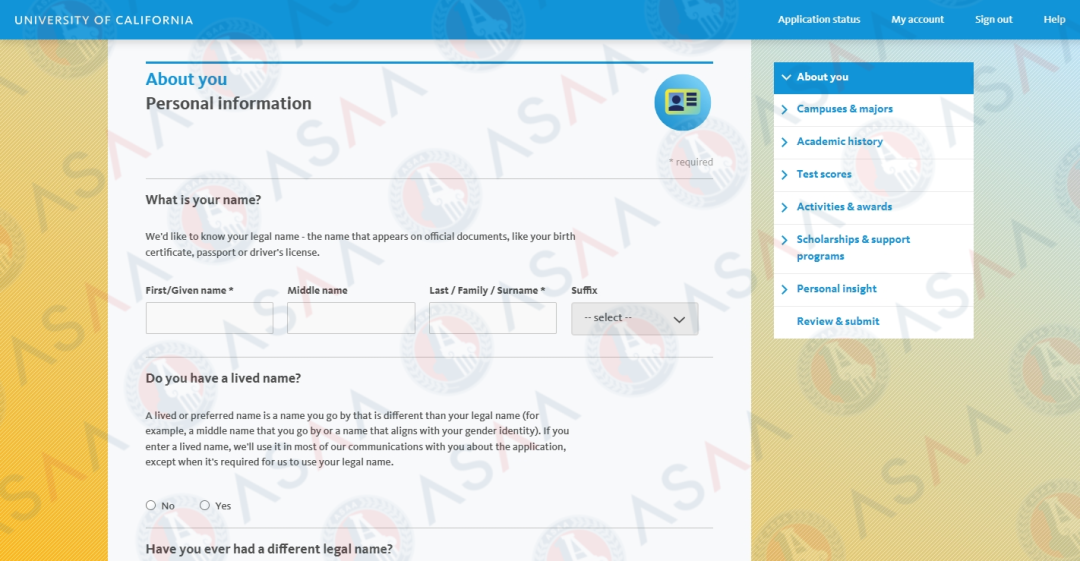The height and width of the screenshot is (561, 1080).
Task: Open the Suffix select dropdown
Action: pyautogui.click(x=634, y=318)
